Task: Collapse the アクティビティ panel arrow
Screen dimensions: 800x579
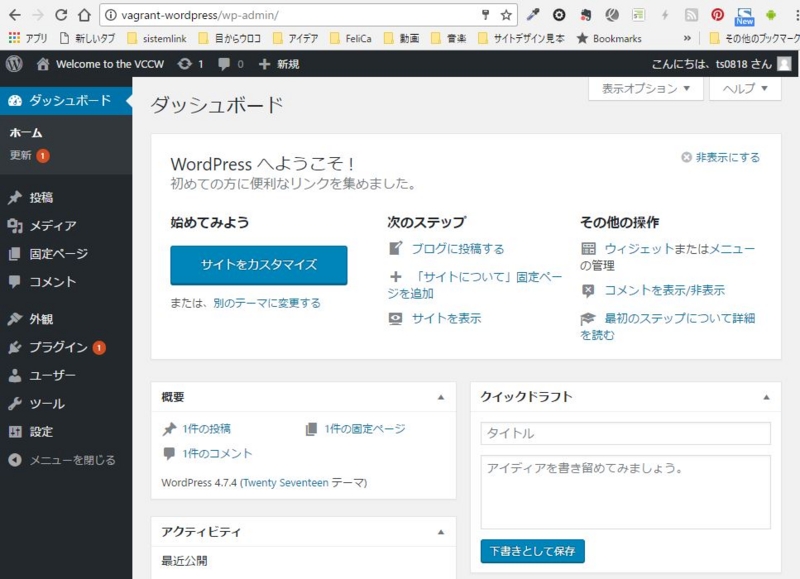Action: pos(441,532)
